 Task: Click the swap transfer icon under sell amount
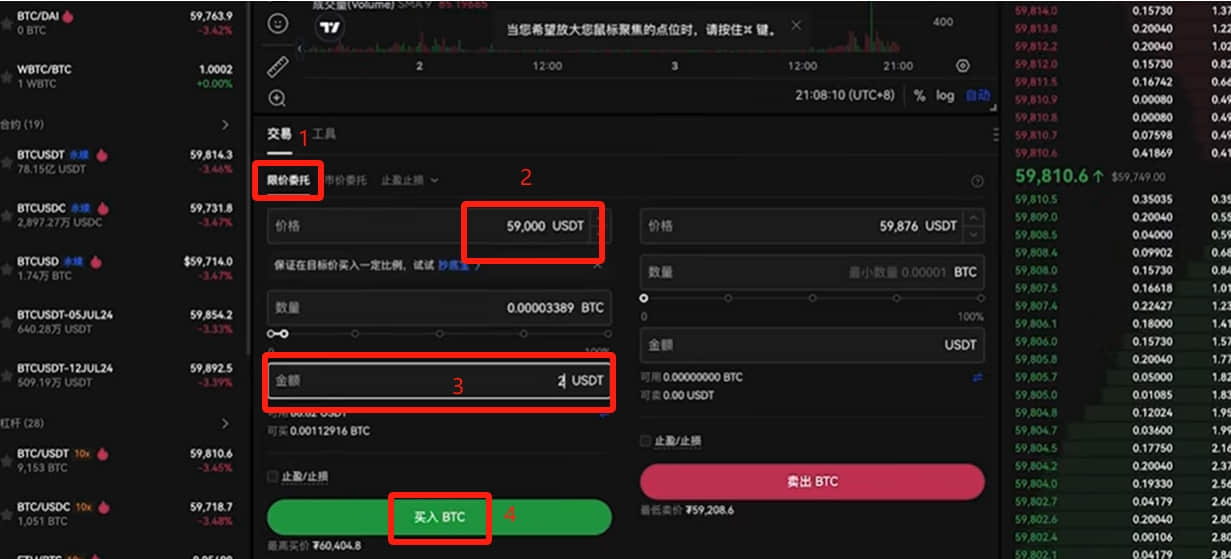(977, 377)
